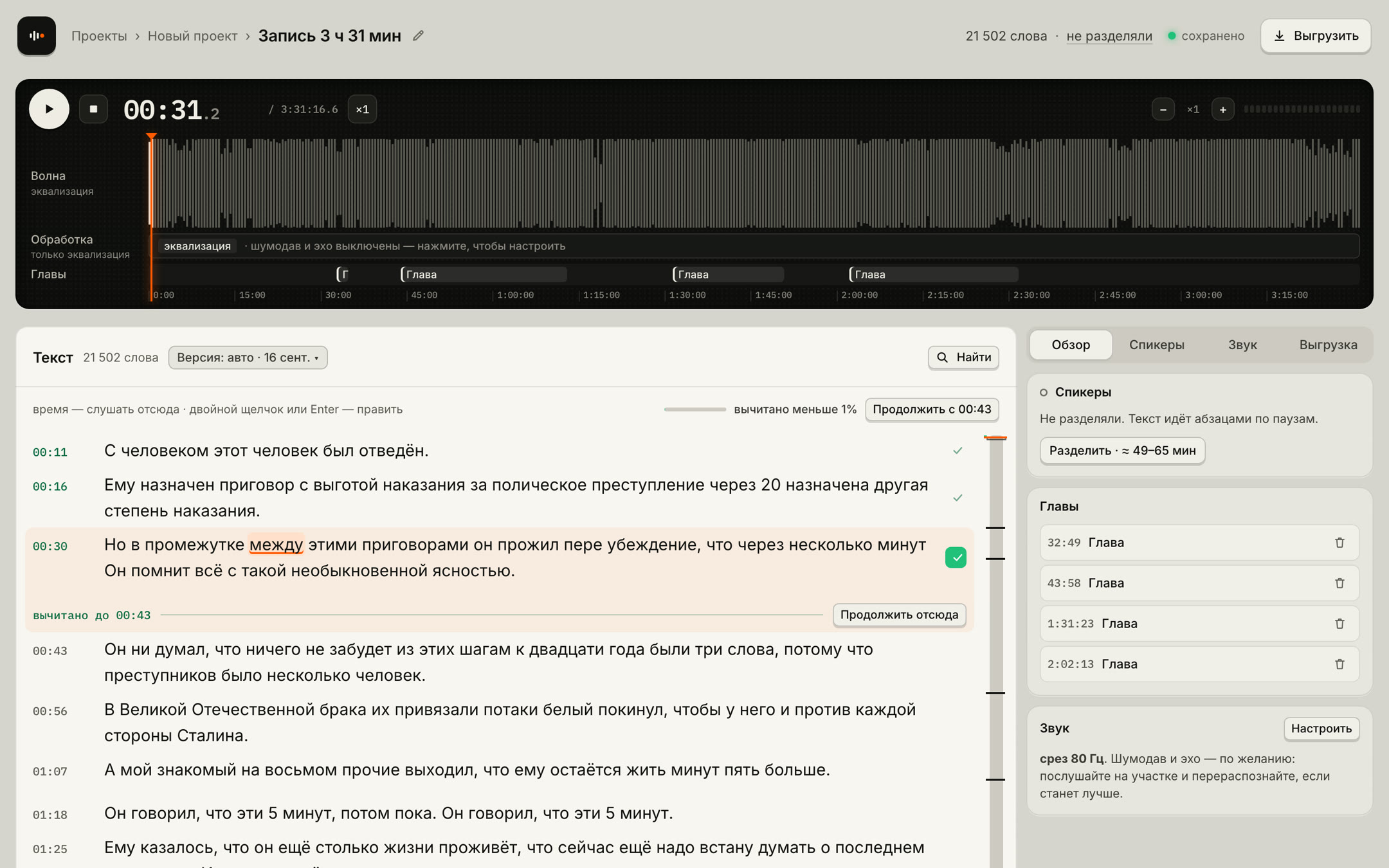Click the 01:07 timestamp to listen
This screenshot has width=1389, height=868.
click(50, 771)
